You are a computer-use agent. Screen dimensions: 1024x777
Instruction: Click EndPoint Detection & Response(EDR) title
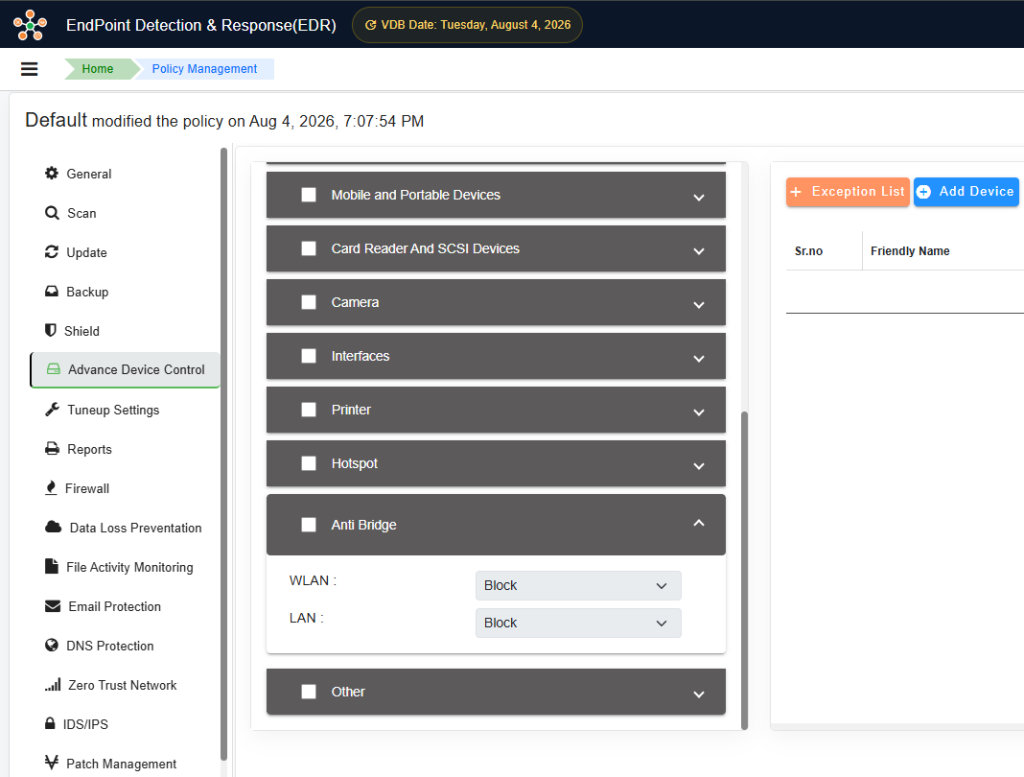[x=201, y=25]
